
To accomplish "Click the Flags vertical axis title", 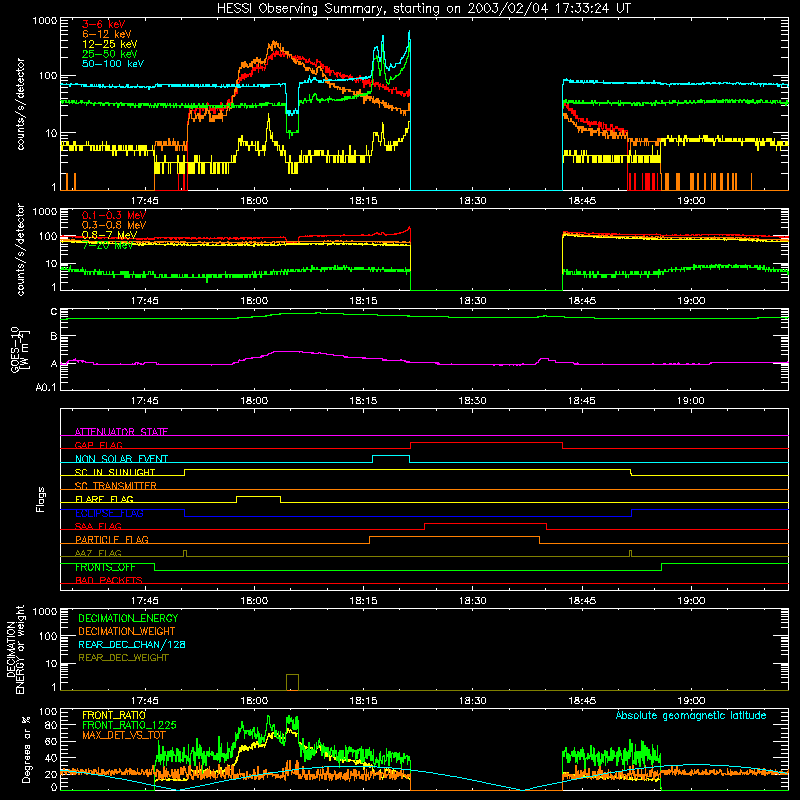I will click(41, 499).
